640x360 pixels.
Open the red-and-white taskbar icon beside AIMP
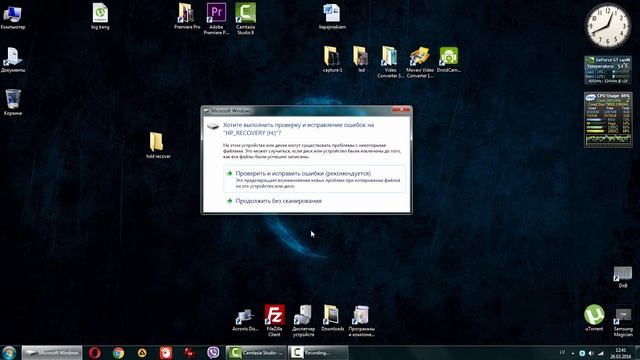pyautogui.click(x=166, y=353)
